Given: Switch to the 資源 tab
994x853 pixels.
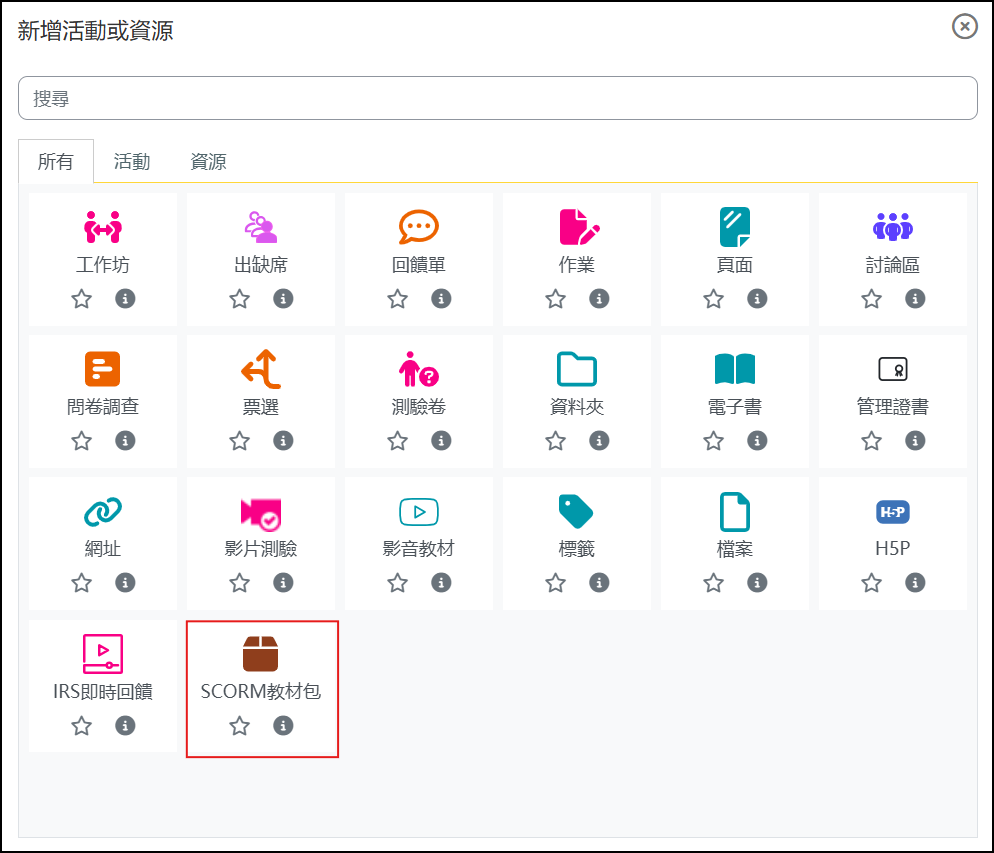Looking at the screenshot, I should [208, 162].
